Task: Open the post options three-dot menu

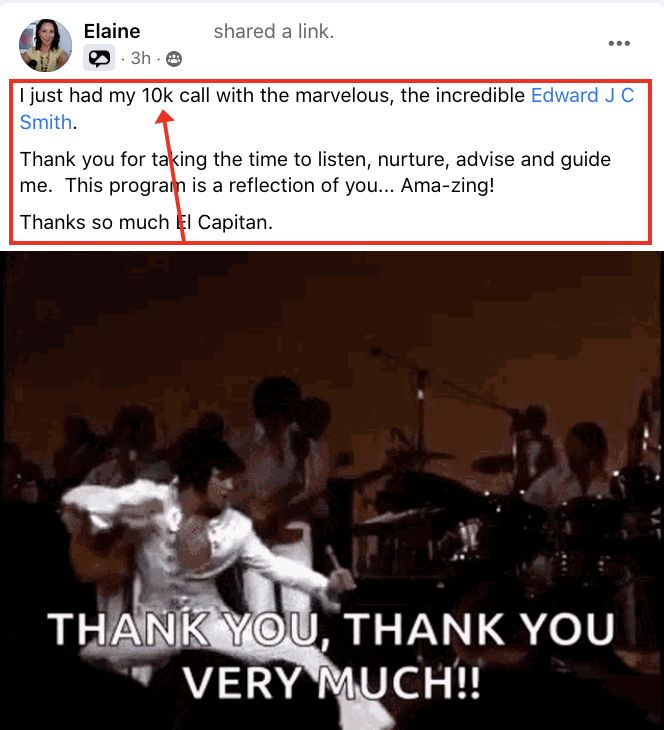Action: pyautogui.click(x=619, y=43)
